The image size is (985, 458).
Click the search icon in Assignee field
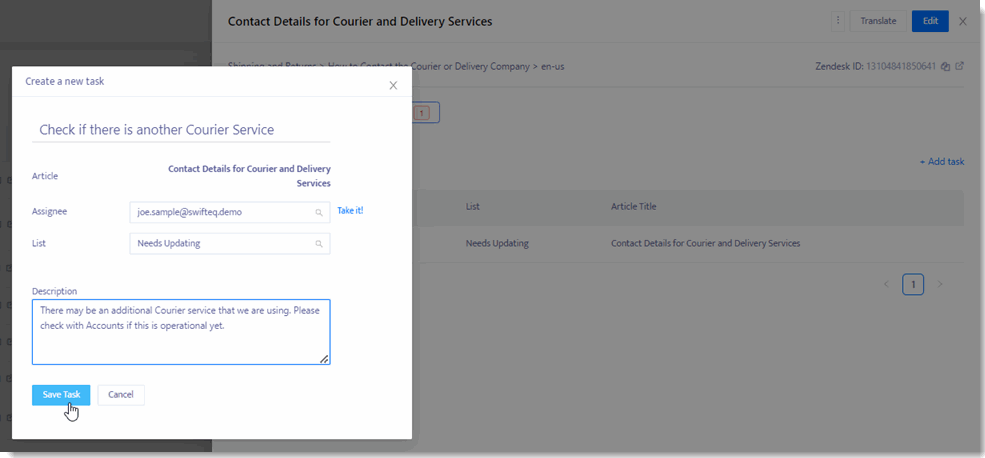point(319,213)
